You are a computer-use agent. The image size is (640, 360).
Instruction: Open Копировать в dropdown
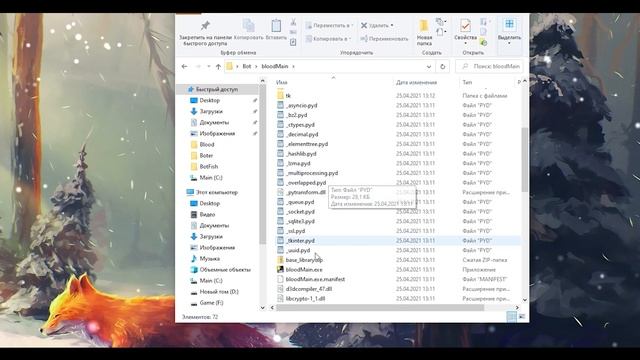[x=329, y=39]
